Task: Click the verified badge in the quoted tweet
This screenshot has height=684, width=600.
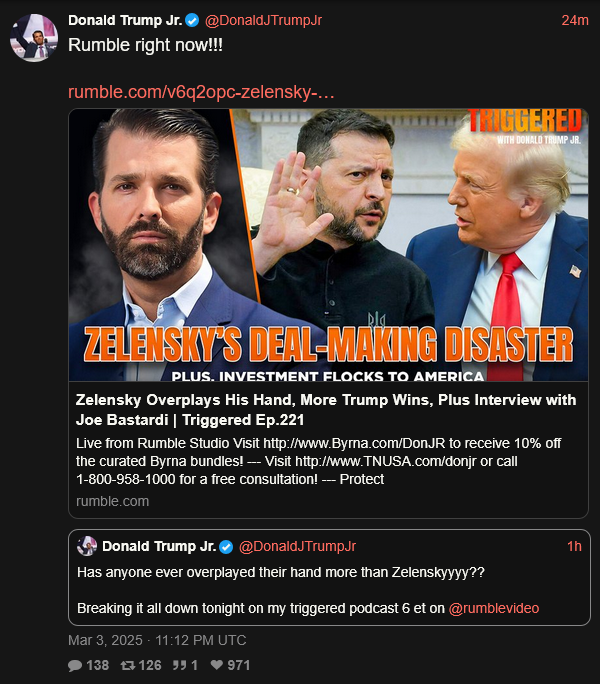Action: [x=226, y=547]
